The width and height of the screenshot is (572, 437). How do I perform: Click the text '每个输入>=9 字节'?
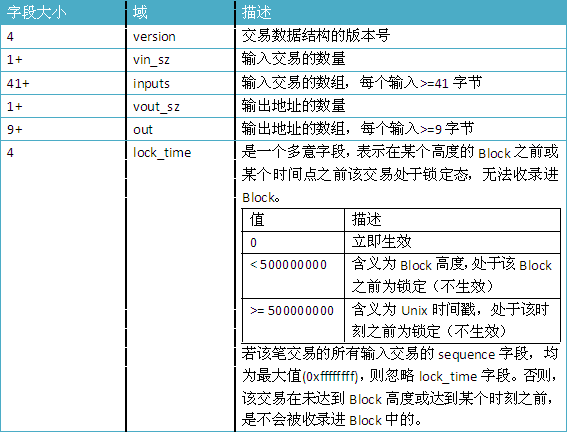pyautogui.click(x=417, y=129)
